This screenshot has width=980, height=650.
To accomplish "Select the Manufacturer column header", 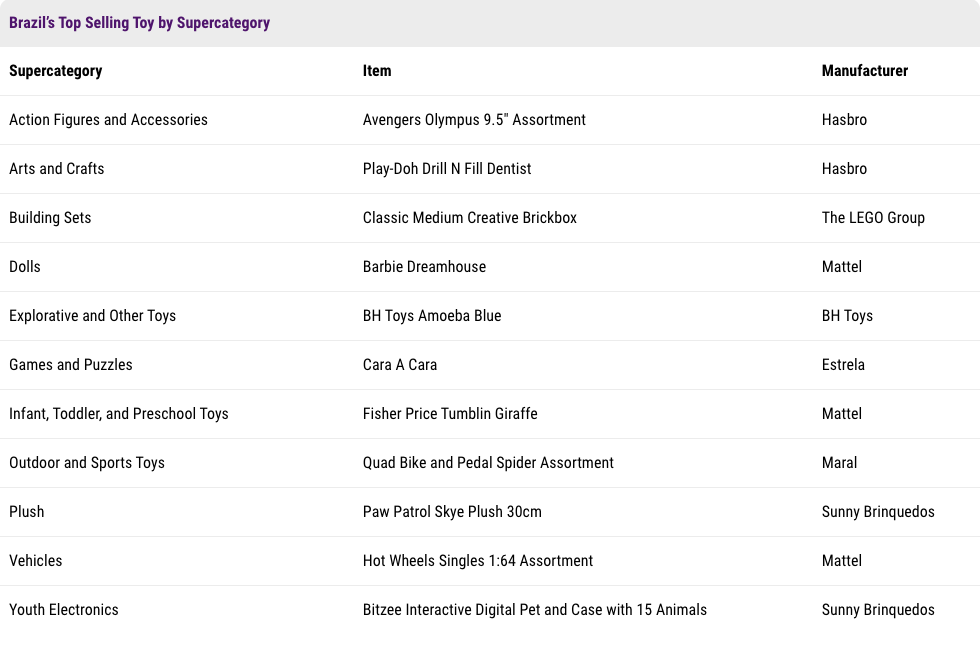I will (864, 71).
